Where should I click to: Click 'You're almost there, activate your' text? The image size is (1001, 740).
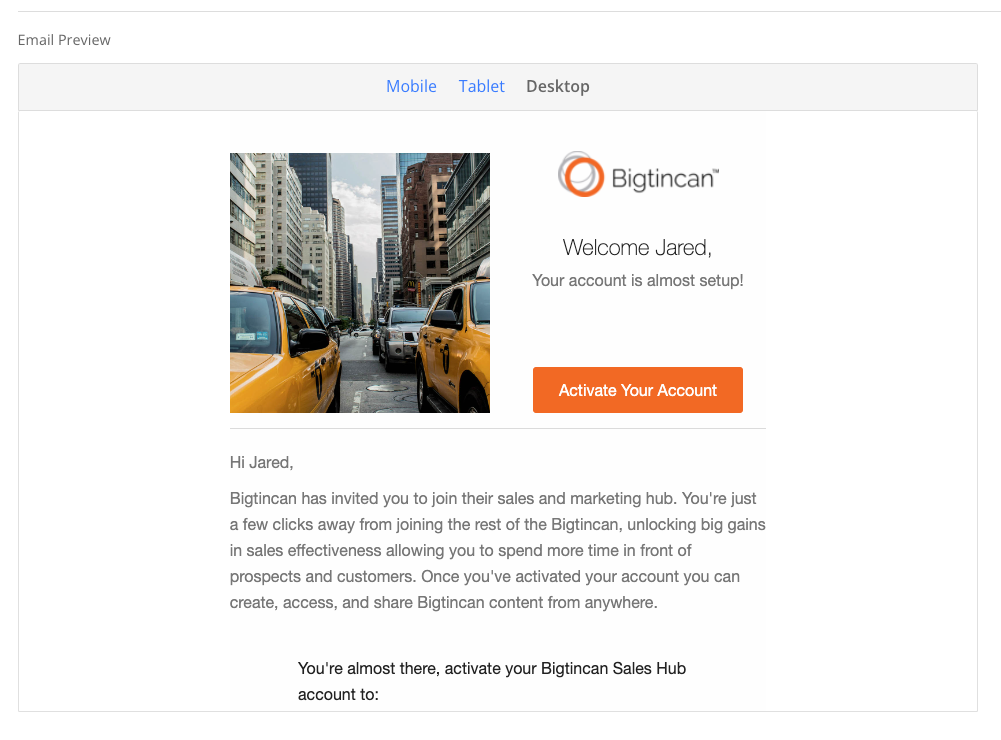[492, 681]
